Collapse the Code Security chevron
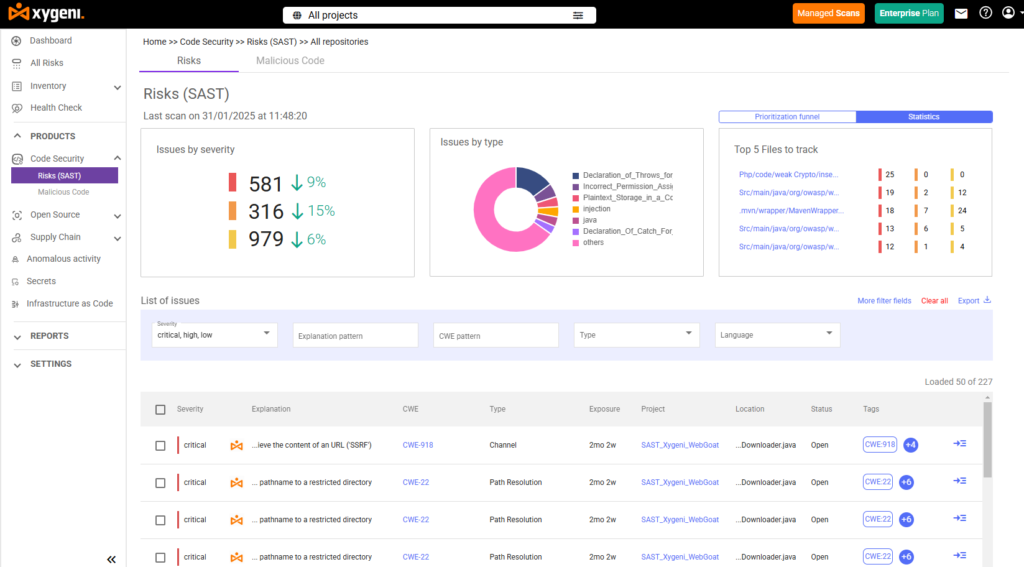 (118, 158)
